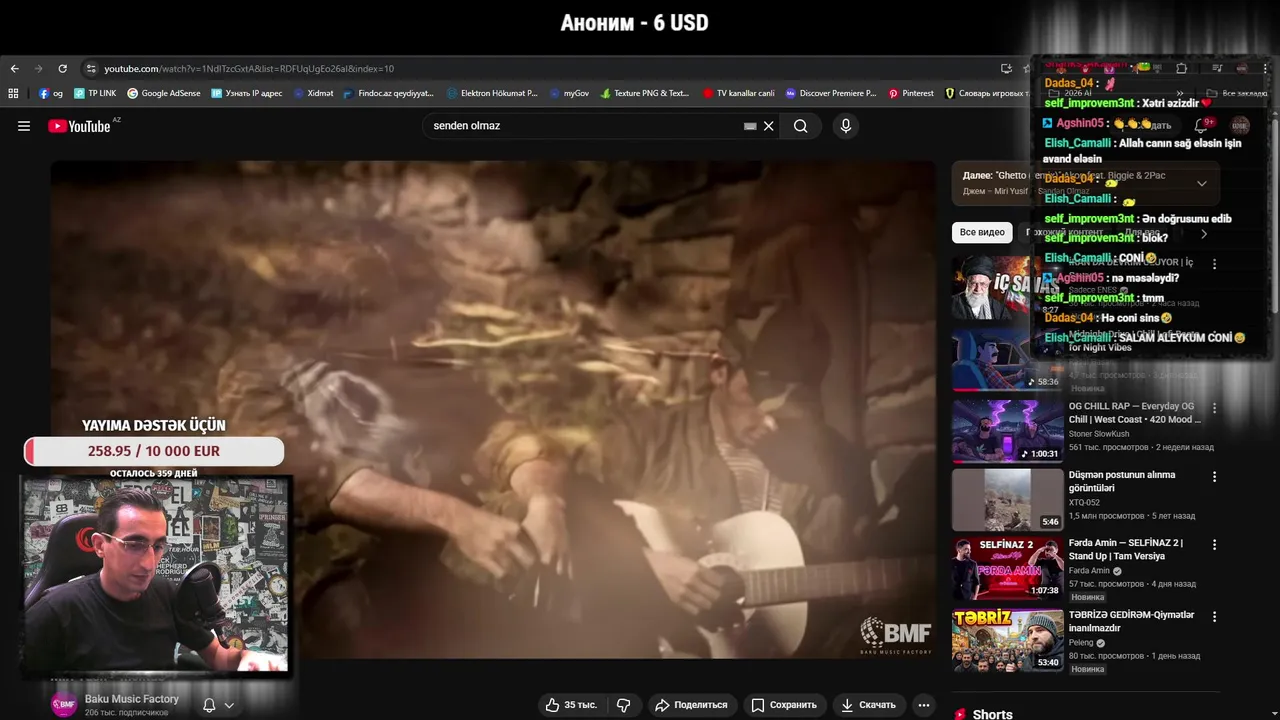Open the on-screen keyboard in search box

pos(750,126)
